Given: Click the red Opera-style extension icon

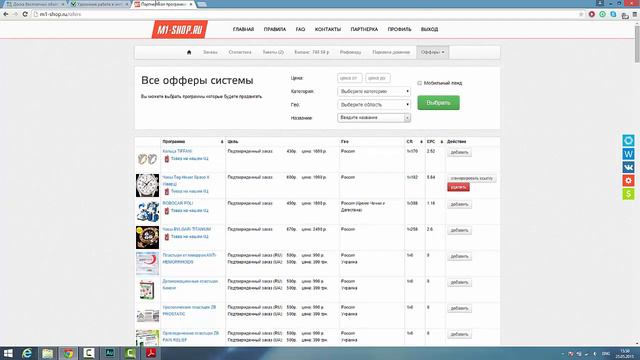Looking at the screenshot, I should click(x=592, y=14).
